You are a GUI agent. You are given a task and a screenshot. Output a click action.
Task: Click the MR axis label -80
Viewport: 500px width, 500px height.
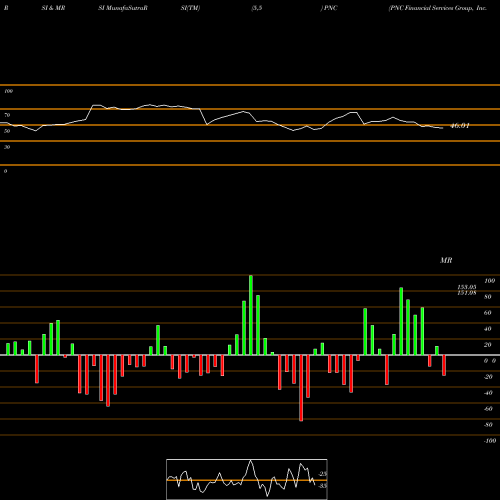tap(488, 425)
